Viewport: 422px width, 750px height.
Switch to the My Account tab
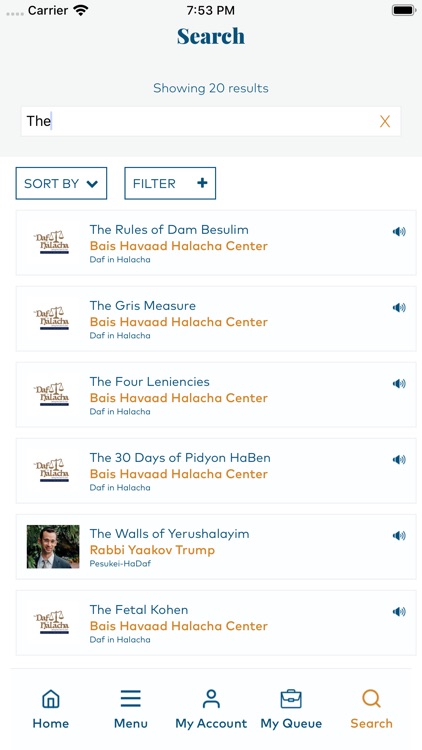(211, 709)
